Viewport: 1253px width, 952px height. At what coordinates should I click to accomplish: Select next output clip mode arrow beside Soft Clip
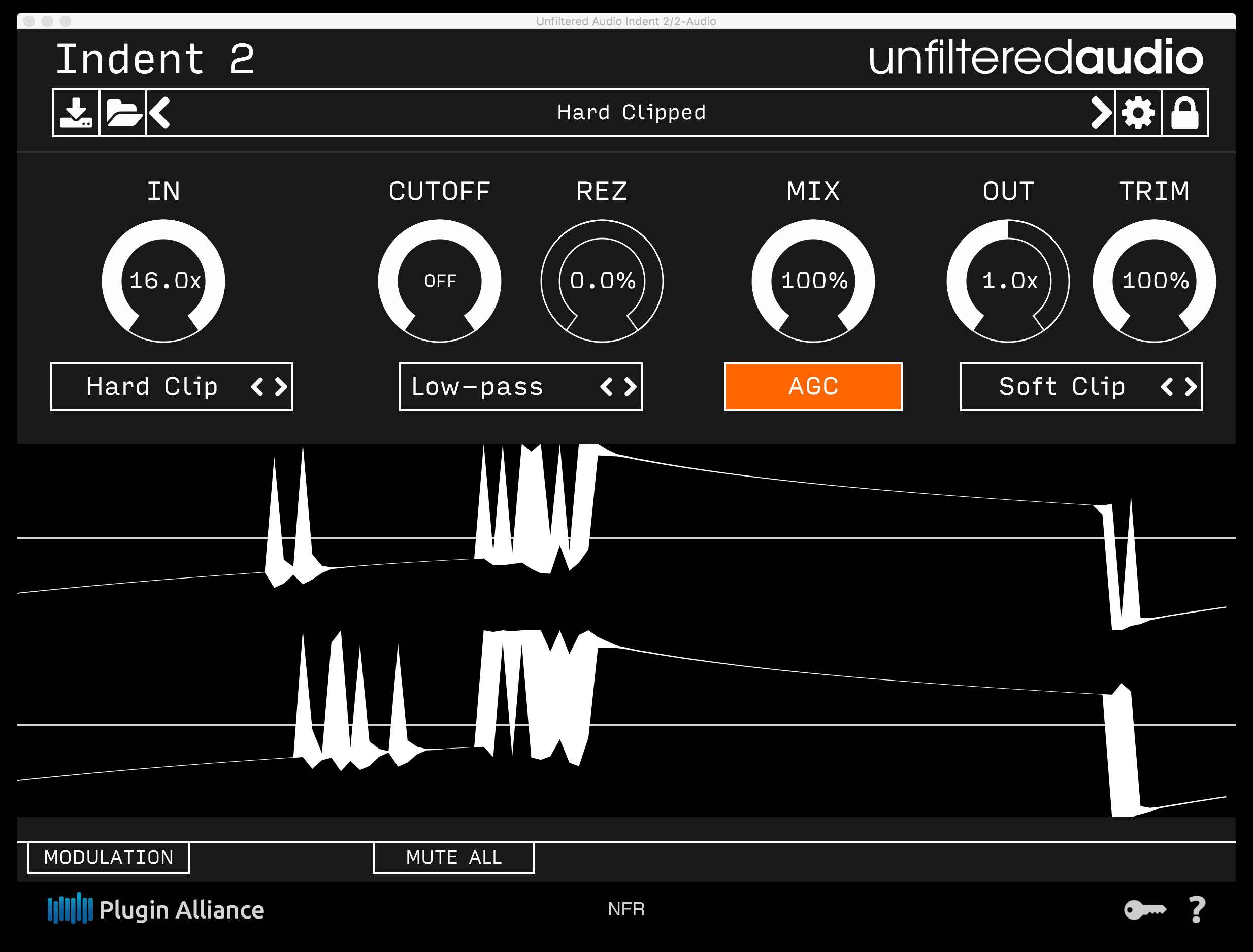pos(1191,387)
